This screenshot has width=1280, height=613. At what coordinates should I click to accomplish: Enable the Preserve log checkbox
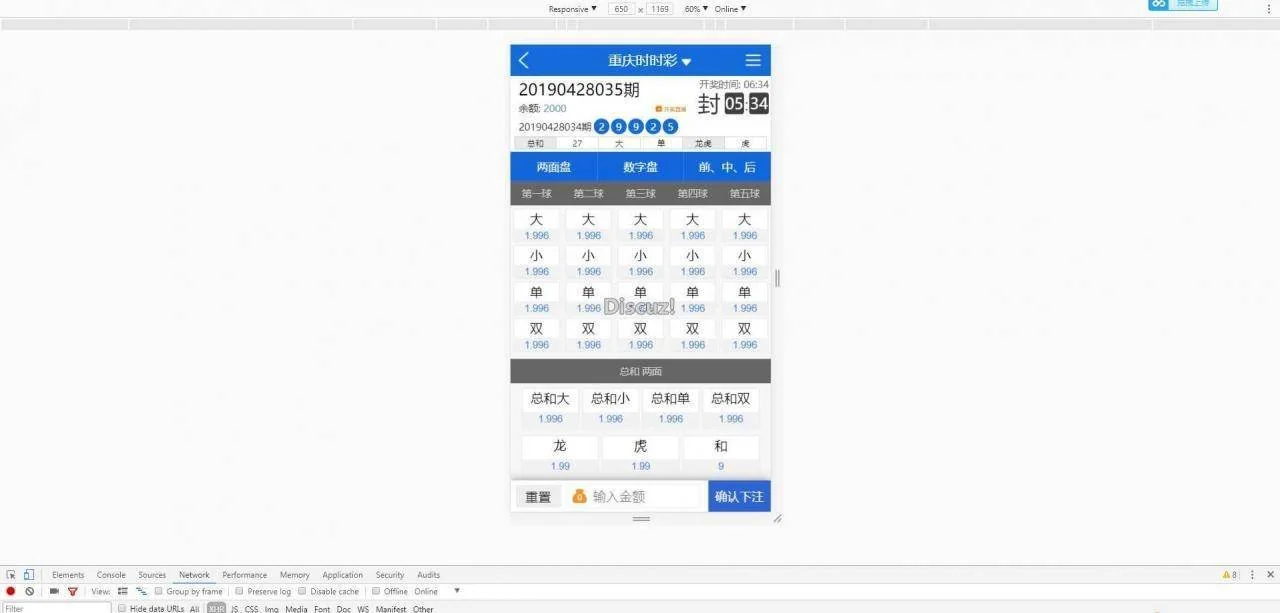point(240,591)
